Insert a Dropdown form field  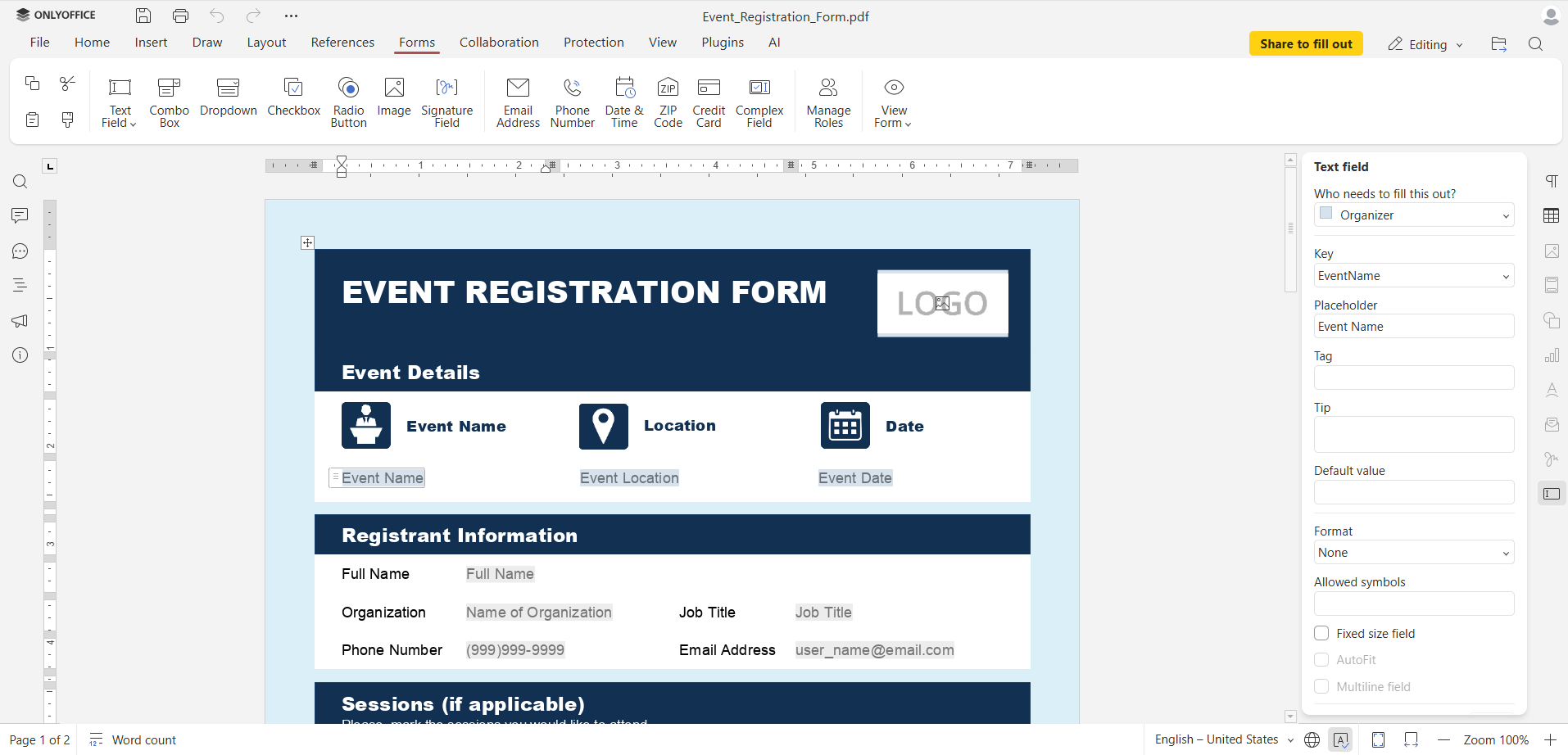tap(228, 97)
